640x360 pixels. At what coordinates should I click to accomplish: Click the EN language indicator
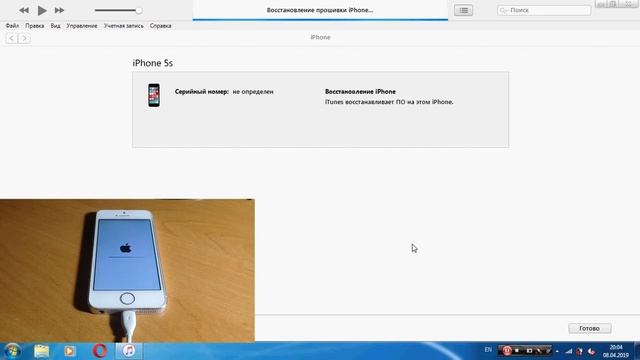pyautogui.click(x=488, y=350)
